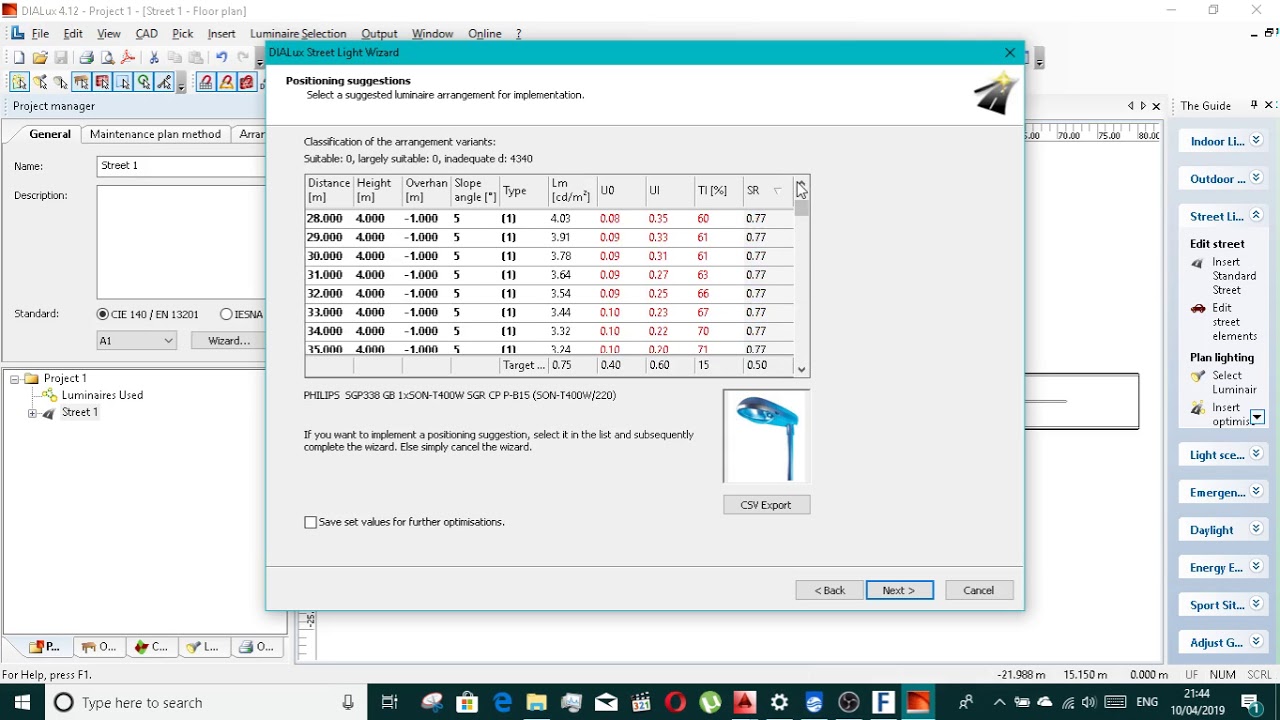
Task: Select the CIE 140 / EN 13201 radio button
Action: [103, 314]
